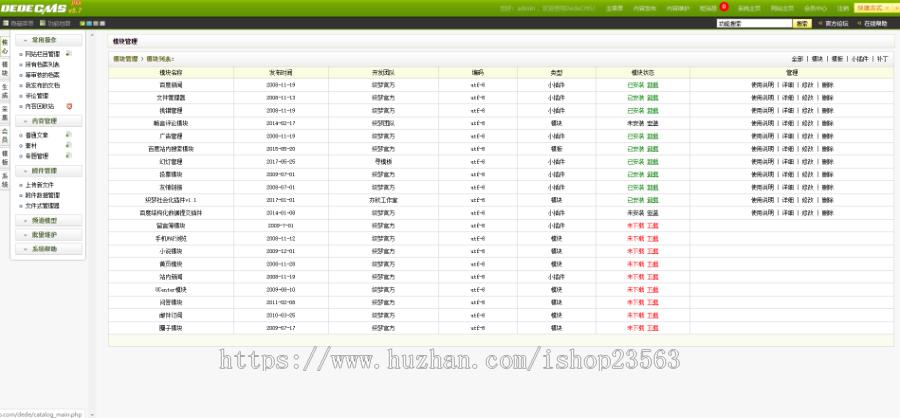
Task: Open 内容维护 in top bar
Action: click(x=677, y=9)
